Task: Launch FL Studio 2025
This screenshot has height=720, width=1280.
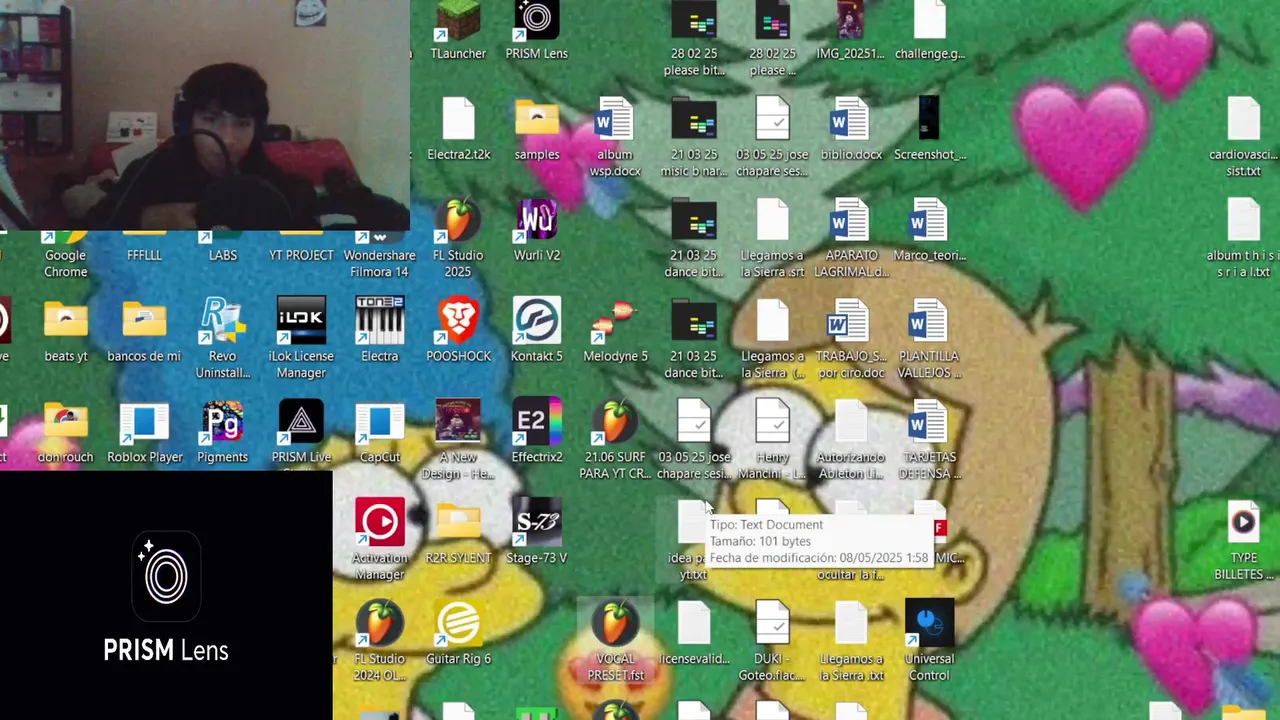Action: click(x=458, y=238)
